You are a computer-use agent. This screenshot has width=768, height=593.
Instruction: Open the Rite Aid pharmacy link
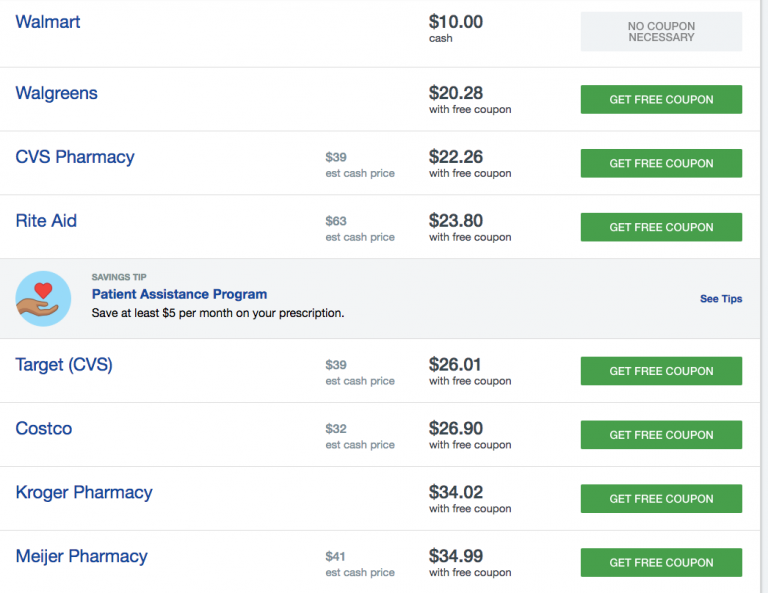[x=46, y=221]
